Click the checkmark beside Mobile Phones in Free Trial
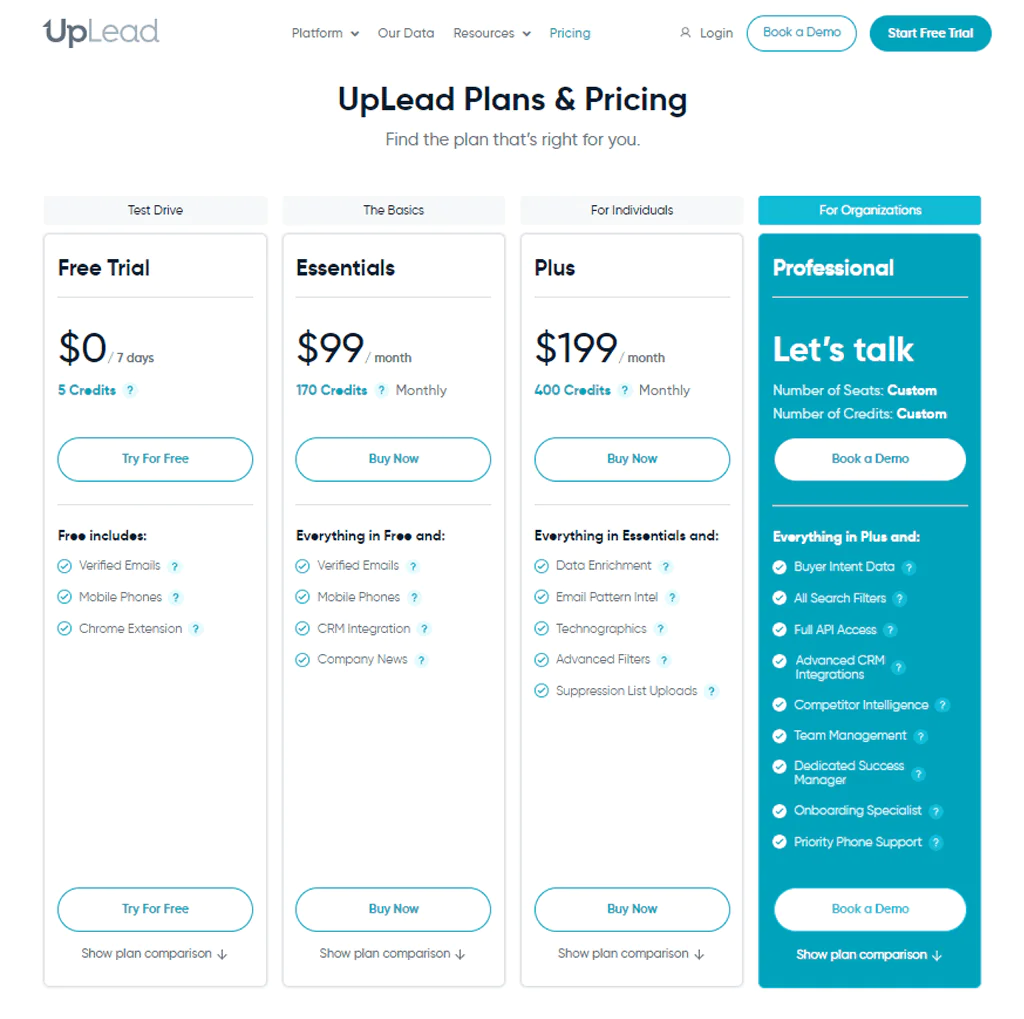The height and width of the screenshot is (1019, 1024). 63,597
